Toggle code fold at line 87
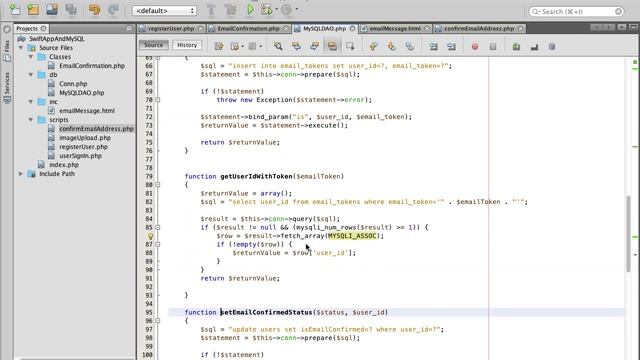640x360 pixels. (x=158, y=244)
